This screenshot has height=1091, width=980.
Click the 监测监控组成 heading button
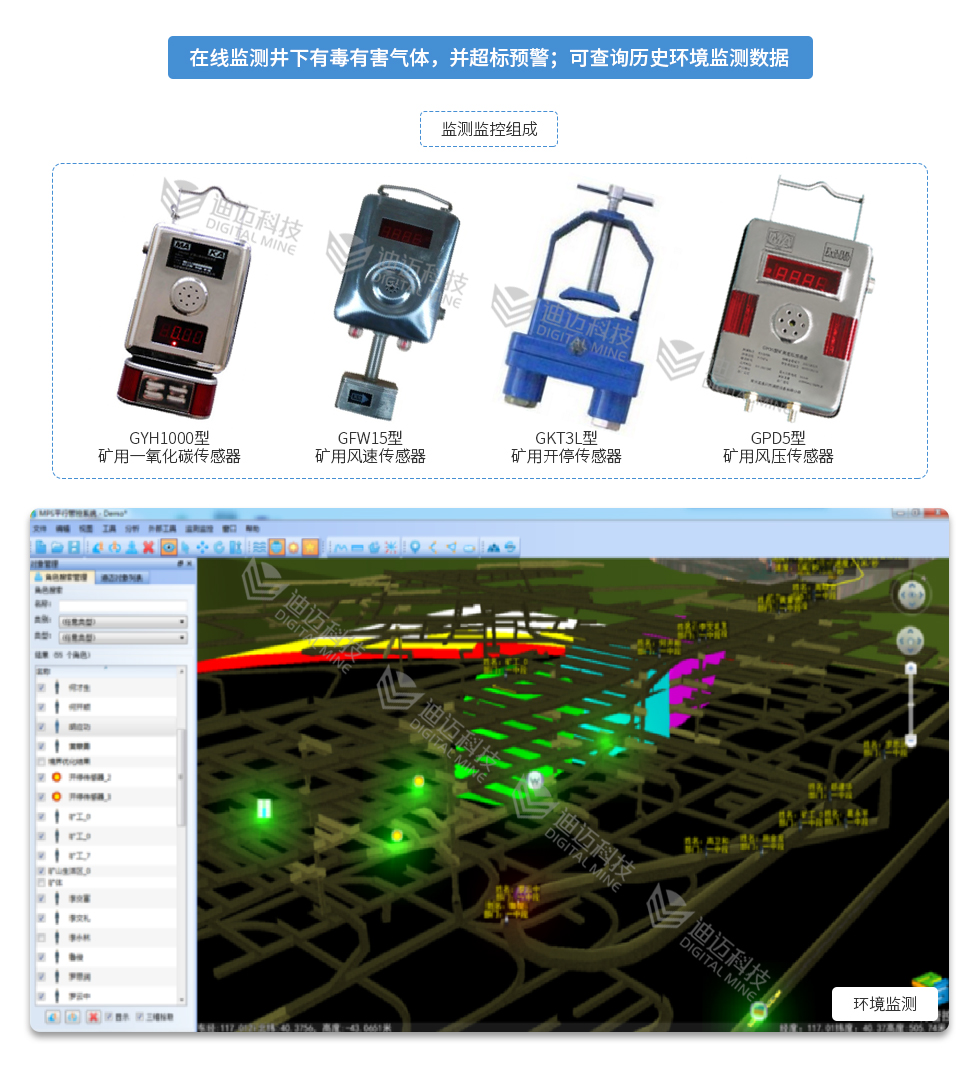(x=489, y=129)
